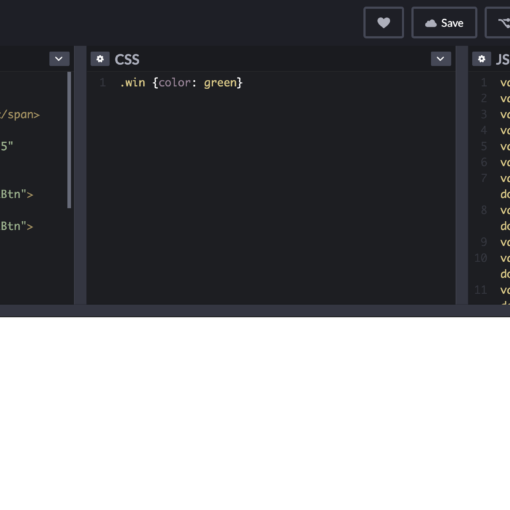Click the heart (love) button
Screen dimensions: 510x510
click(383, 23)
